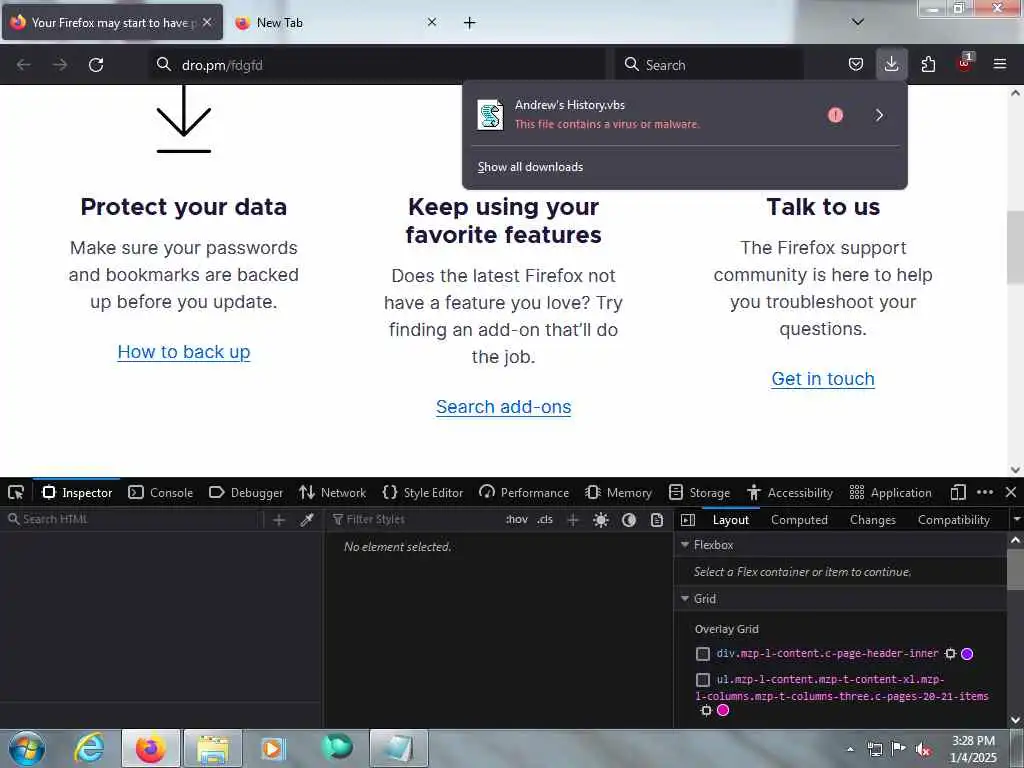Open the Memory tab
This screenshot has height=768, width=1024.
pos(618,493)
